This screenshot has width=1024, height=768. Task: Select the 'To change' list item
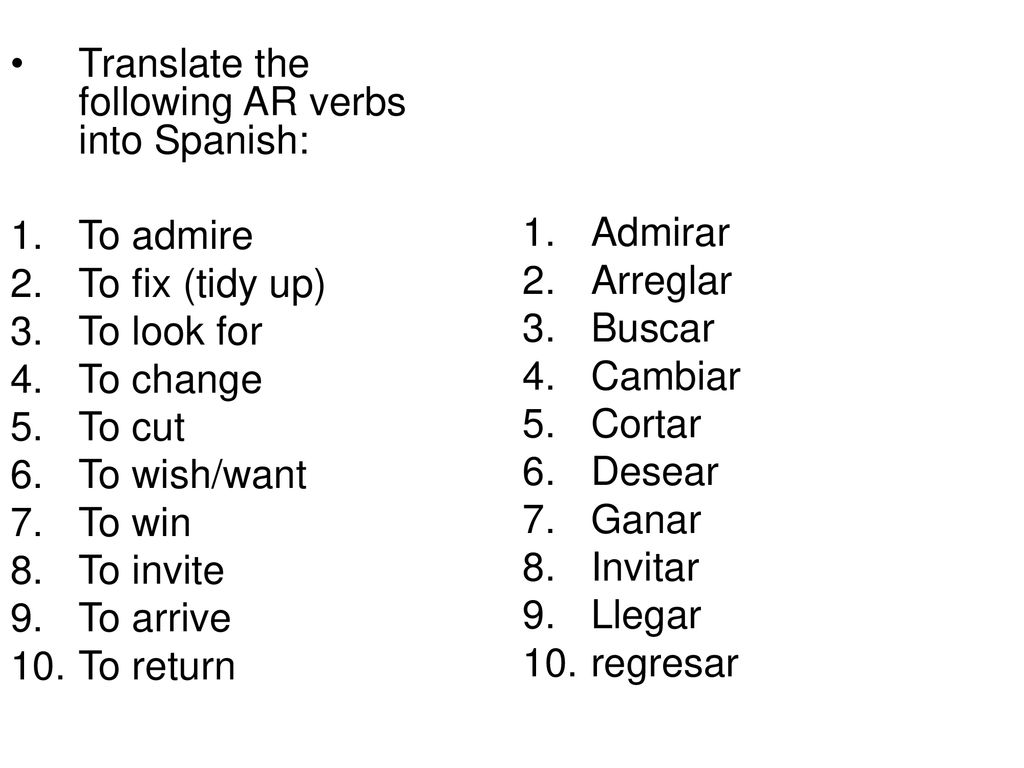tap(170, 380)
